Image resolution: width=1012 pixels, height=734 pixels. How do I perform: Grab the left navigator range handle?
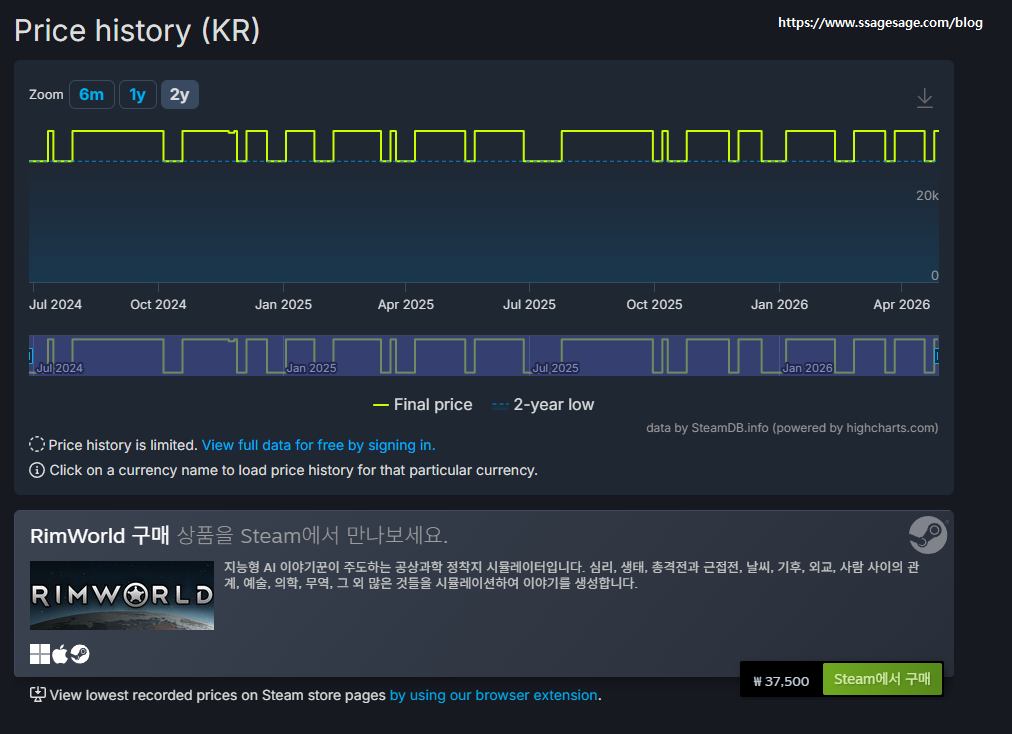[30, 356]
